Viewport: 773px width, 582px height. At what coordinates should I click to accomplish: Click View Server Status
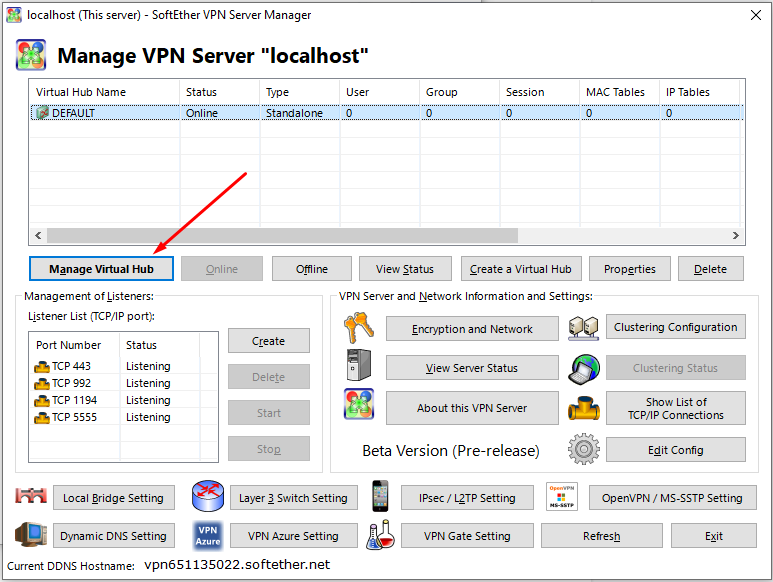[472, 368]
